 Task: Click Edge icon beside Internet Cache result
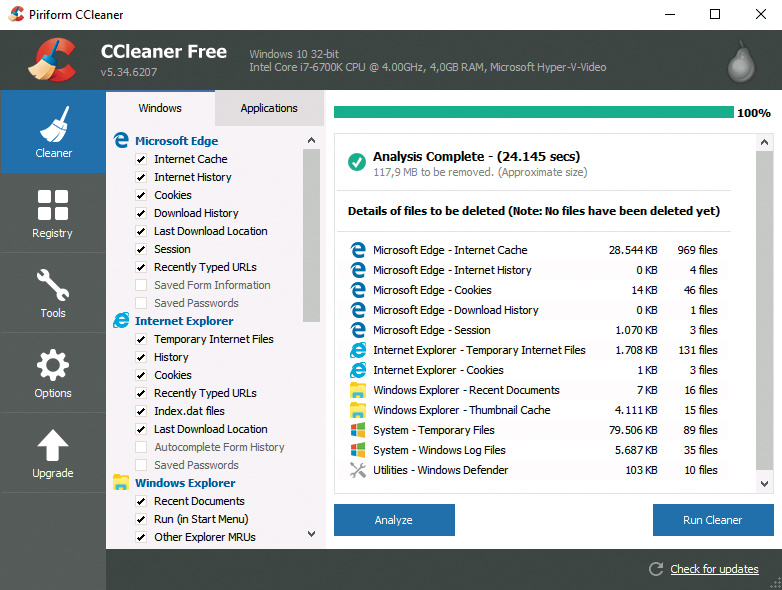(x=358, y=250)
